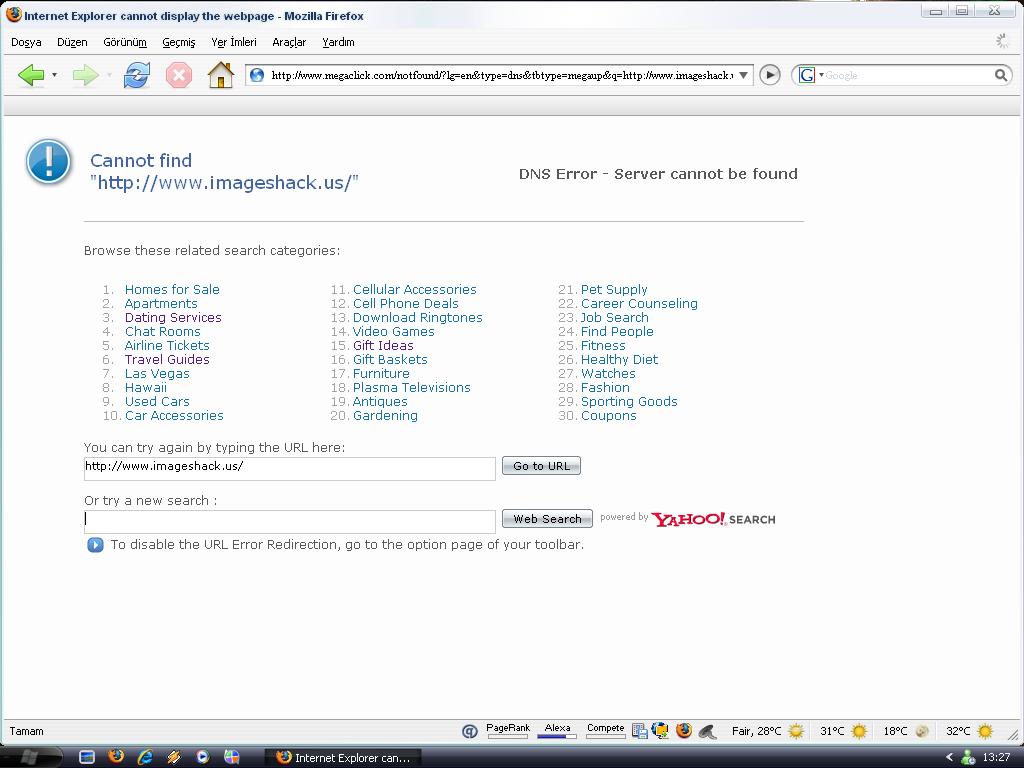Open the address bar URL dropdown
The image size is (1024, 768).
point(743,75)
